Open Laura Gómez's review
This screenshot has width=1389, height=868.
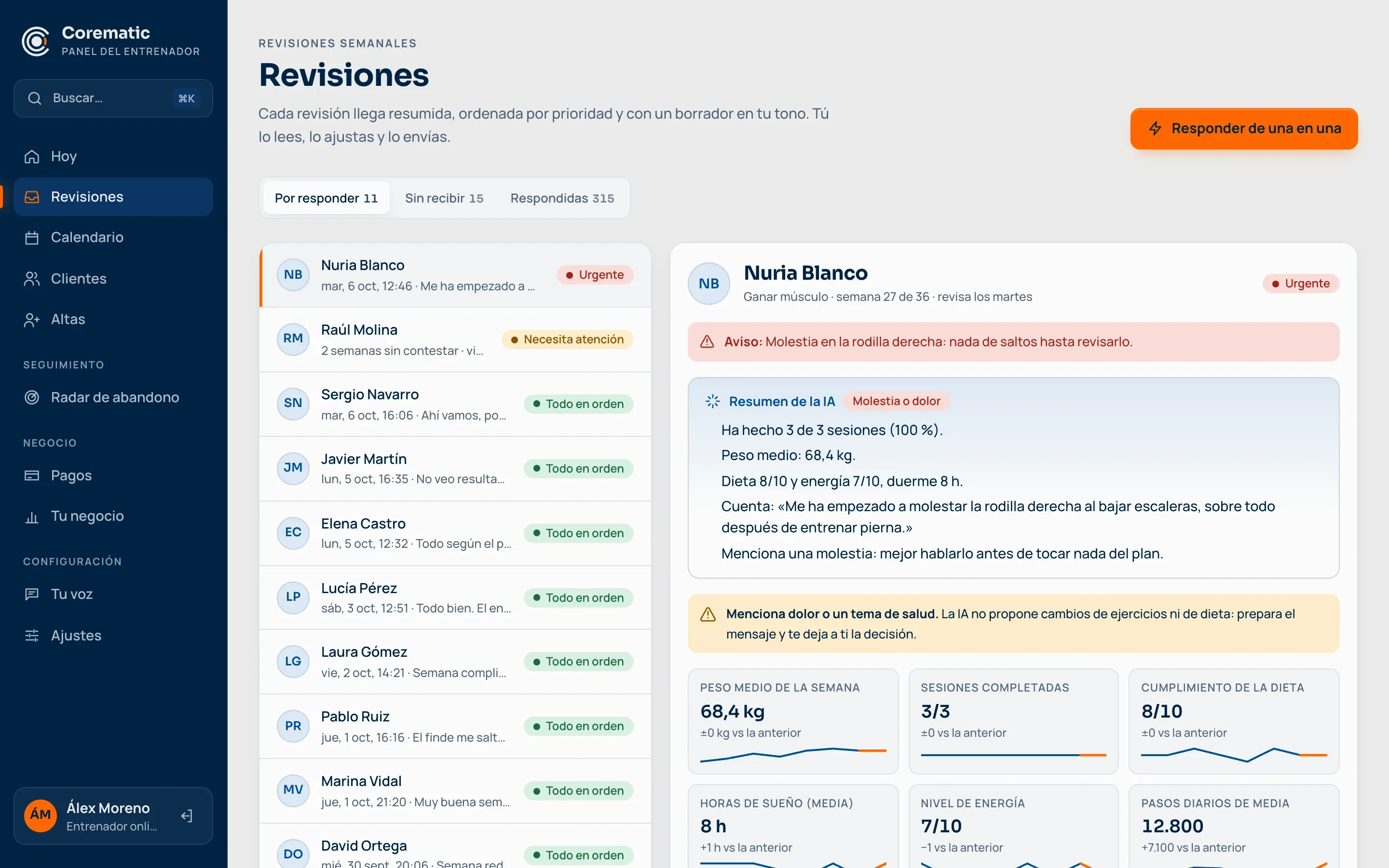coord(455,662)
